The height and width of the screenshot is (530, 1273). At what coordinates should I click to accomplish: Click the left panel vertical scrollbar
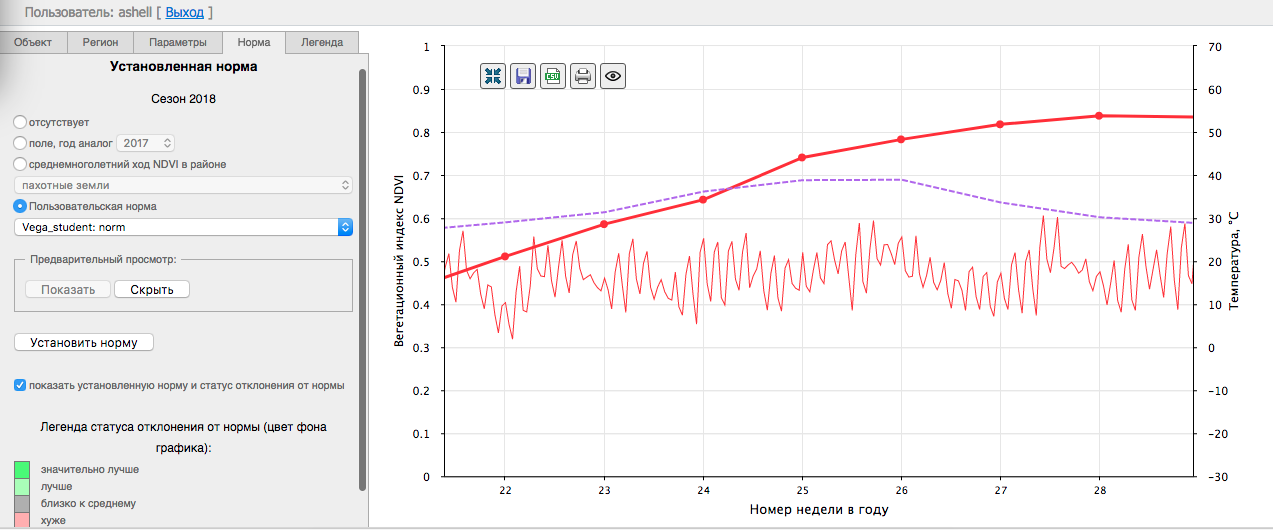(363, 280)
